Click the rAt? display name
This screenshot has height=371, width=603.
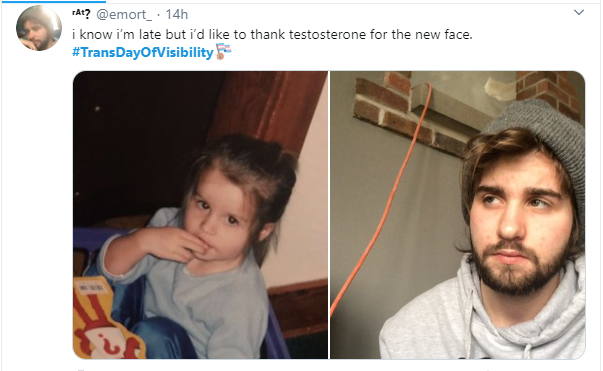coord(81,14)
